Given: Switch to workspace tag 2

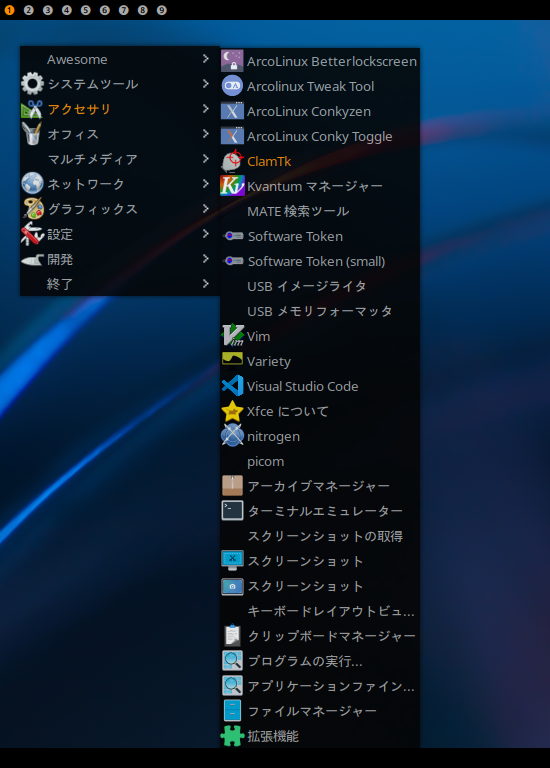Looking at the screenshot, I should [28, 10].
